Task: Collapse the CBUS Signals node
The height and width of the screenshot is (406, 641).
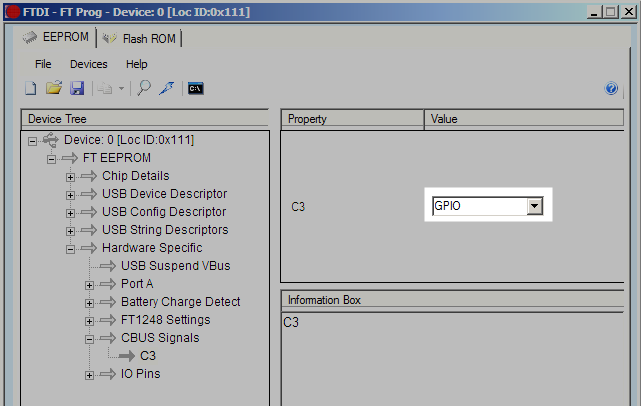Action: pyautogui.click(x=89, y=339)
